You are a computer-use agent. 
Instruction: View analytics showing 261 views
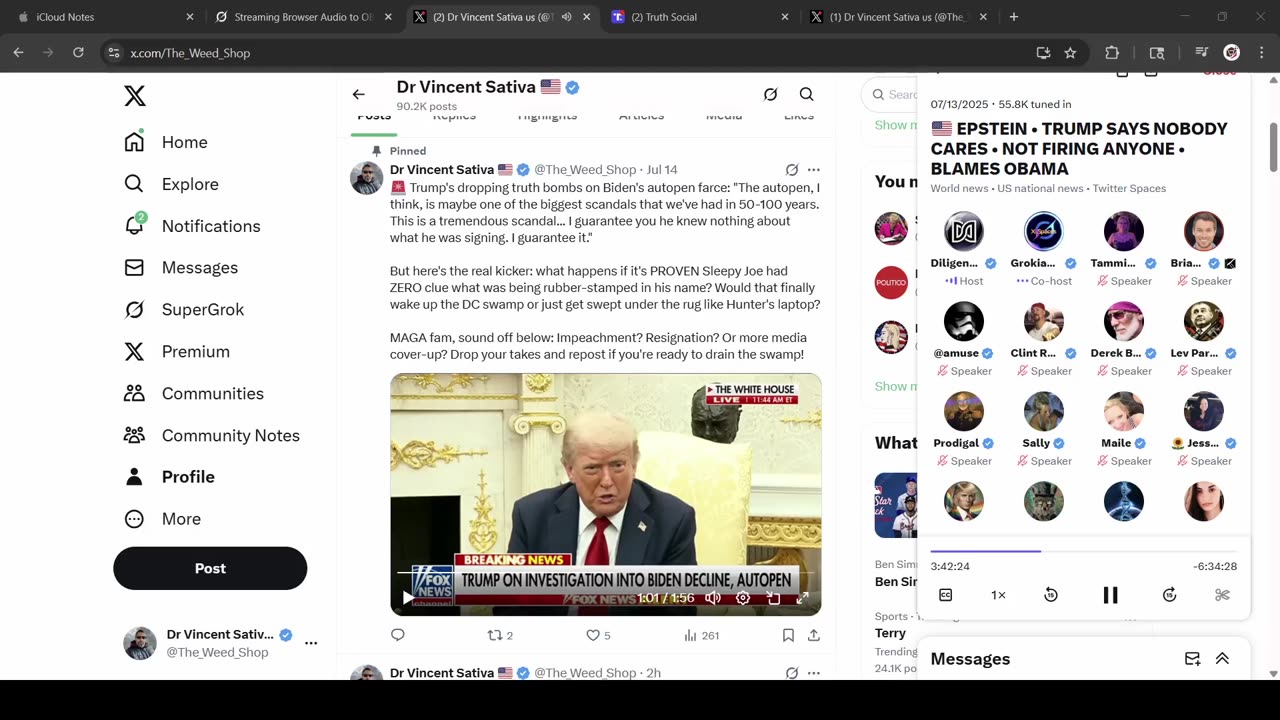(701, 635)
